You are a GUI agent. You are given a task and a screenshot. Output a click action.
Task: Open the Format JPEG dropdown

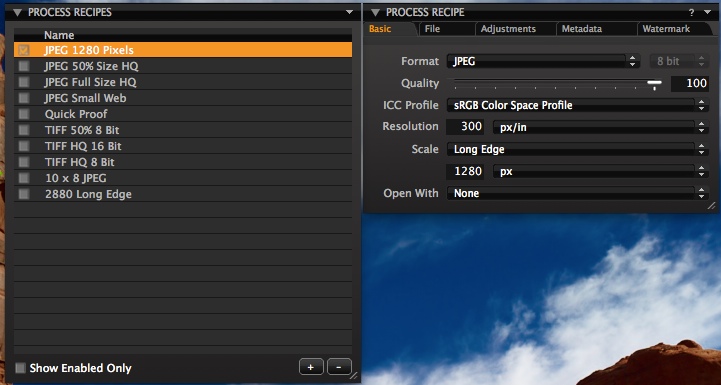pyautogui.click(x=543, y=61)
